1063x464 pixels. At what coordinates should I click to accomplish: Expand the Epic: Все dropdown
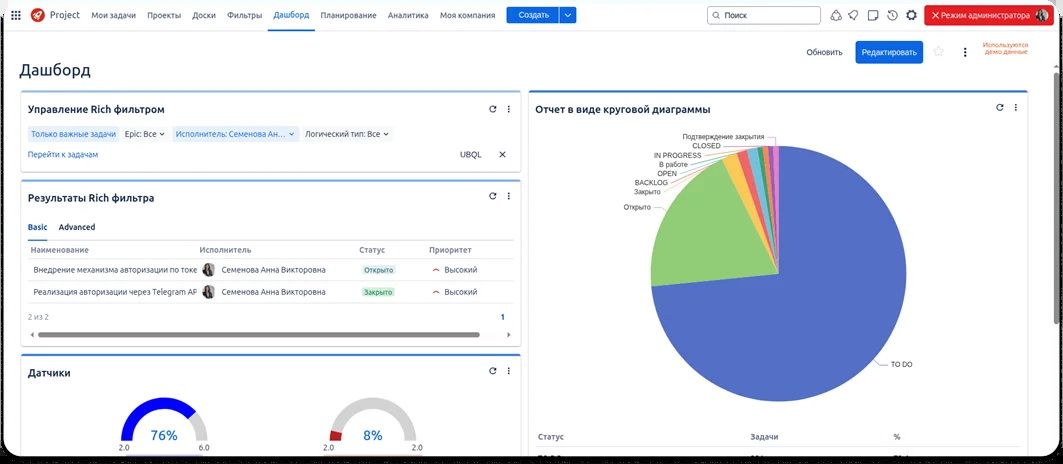pyautogui.click(x=145, y=134)
